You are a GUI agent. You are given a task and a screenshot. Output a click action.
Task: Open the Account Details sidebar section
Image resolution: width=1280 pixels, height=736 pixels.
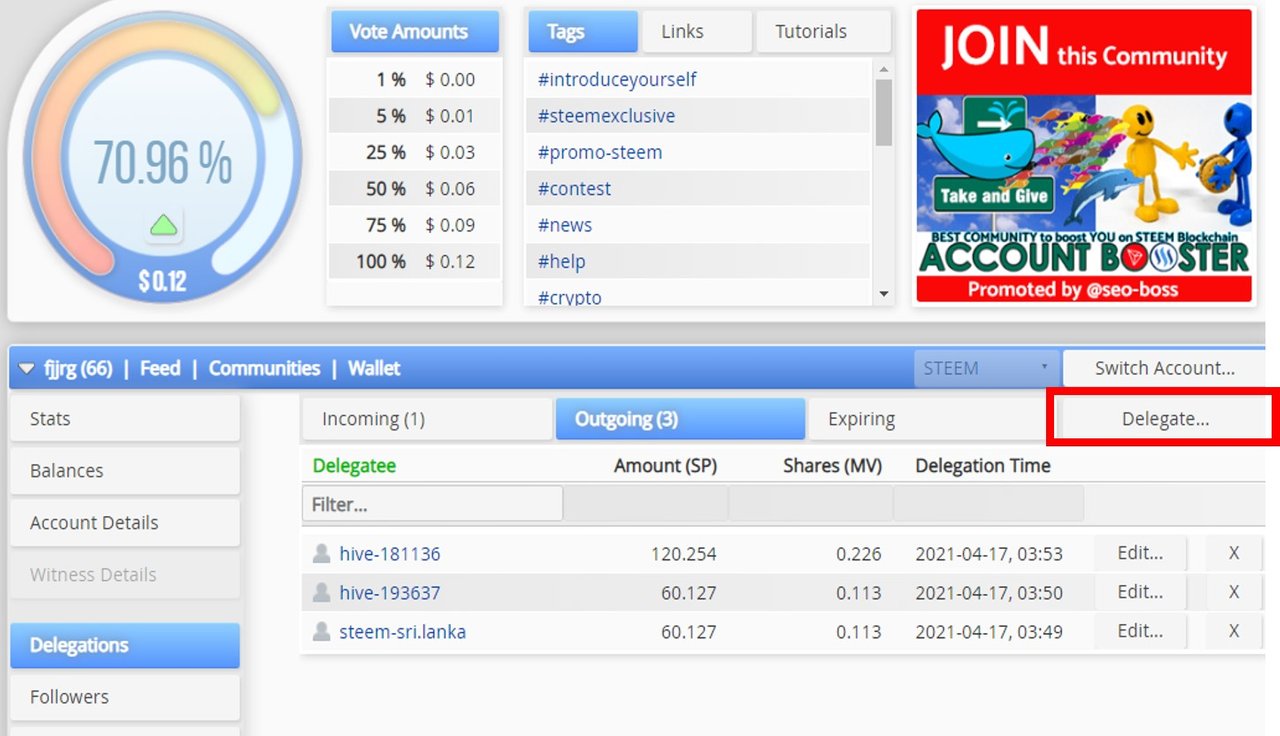125,522
